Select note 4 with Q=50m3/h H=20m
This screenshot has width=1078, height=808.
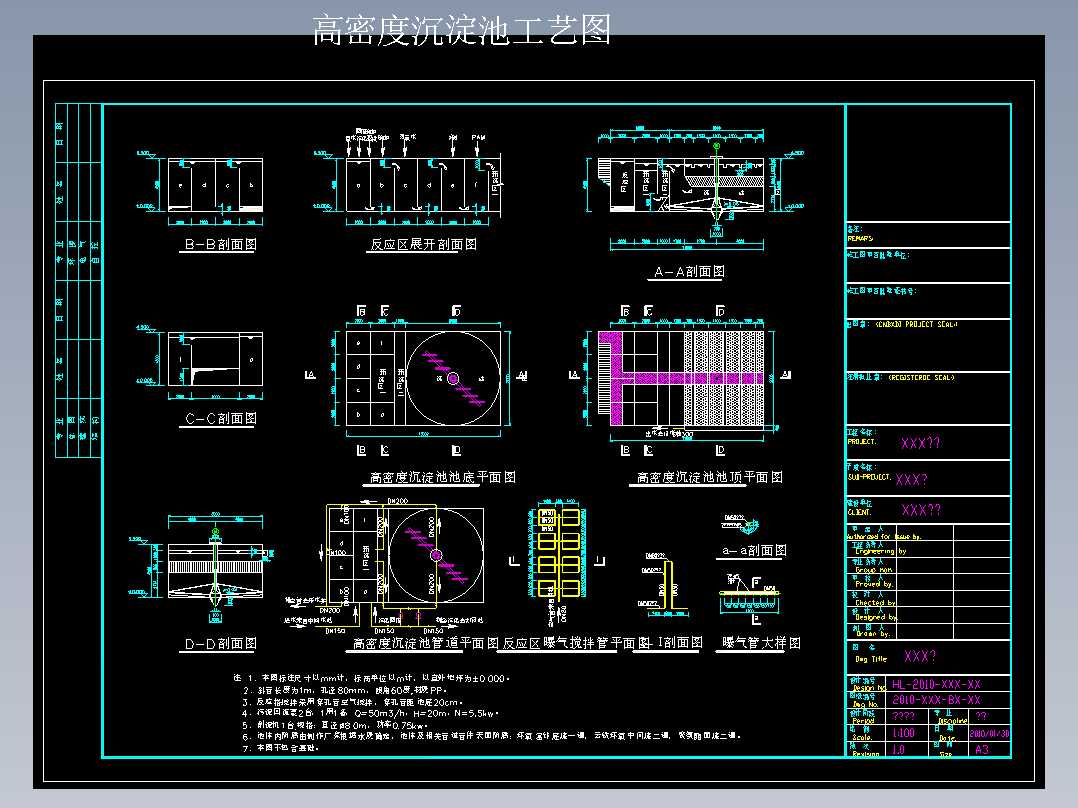[371, 713]
